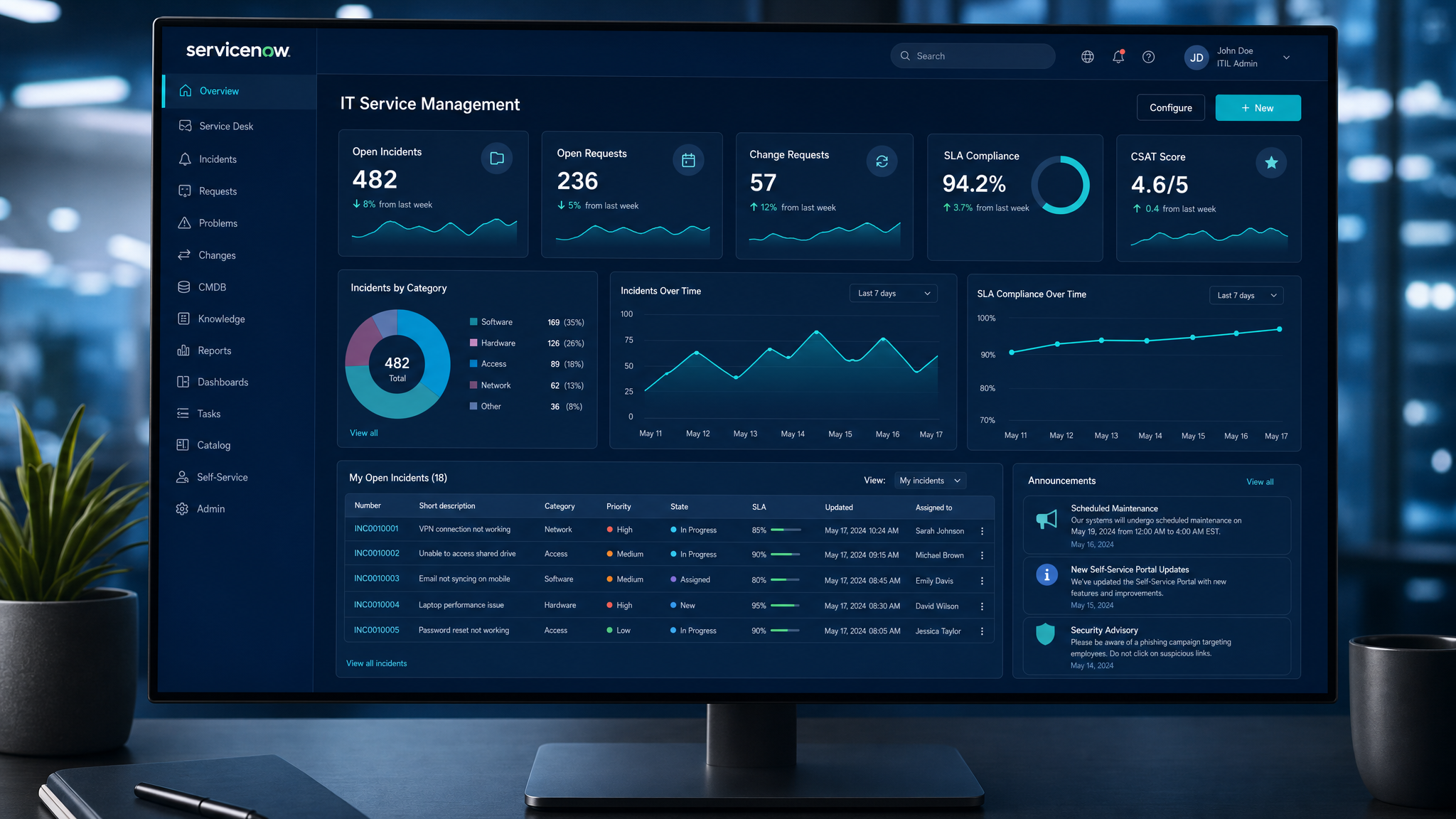
Task: Click the Self-Service user icon
Action: pos(183,477)
